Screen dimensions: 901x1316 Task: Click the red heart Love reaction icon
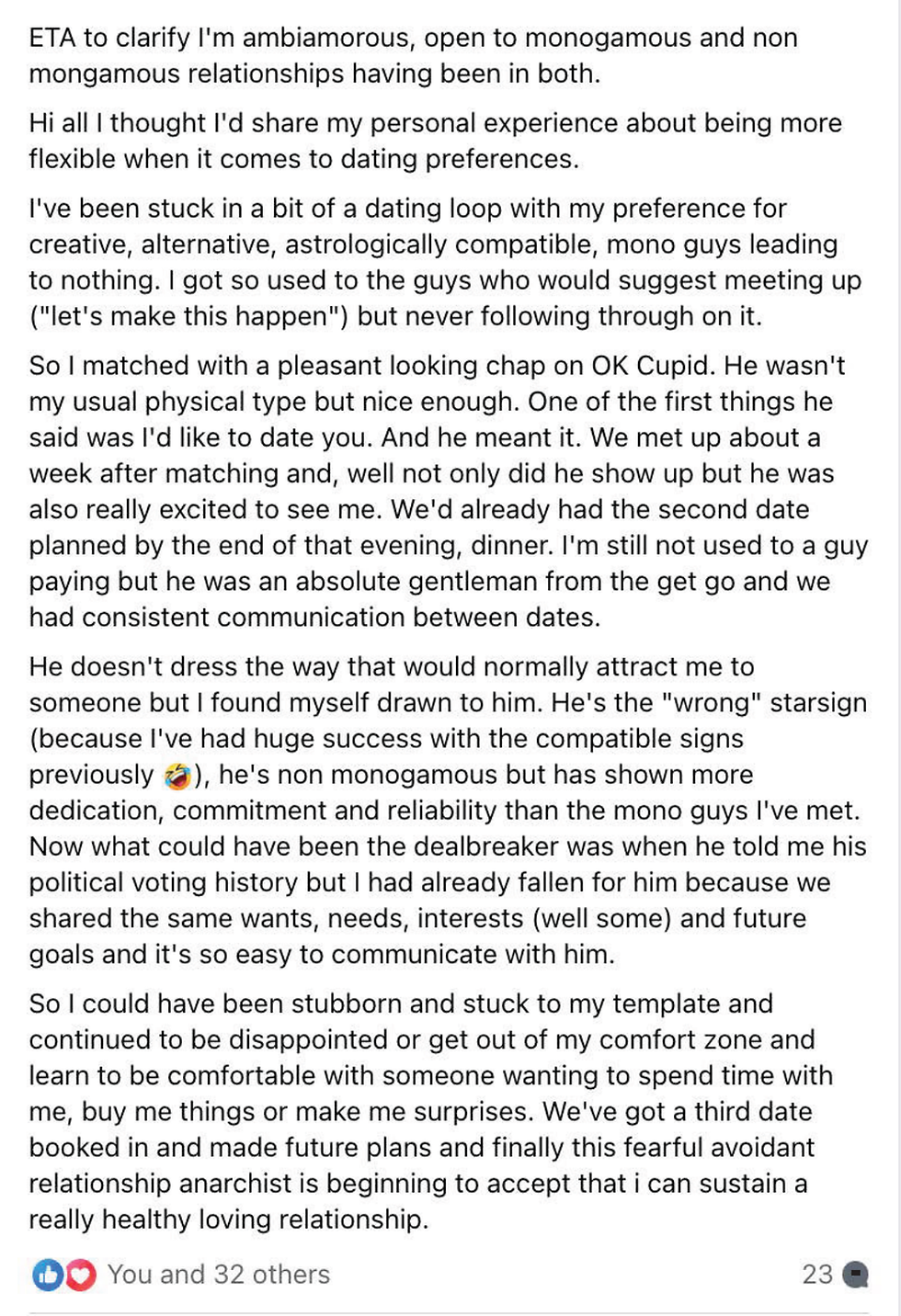(x=80, y=1275)
